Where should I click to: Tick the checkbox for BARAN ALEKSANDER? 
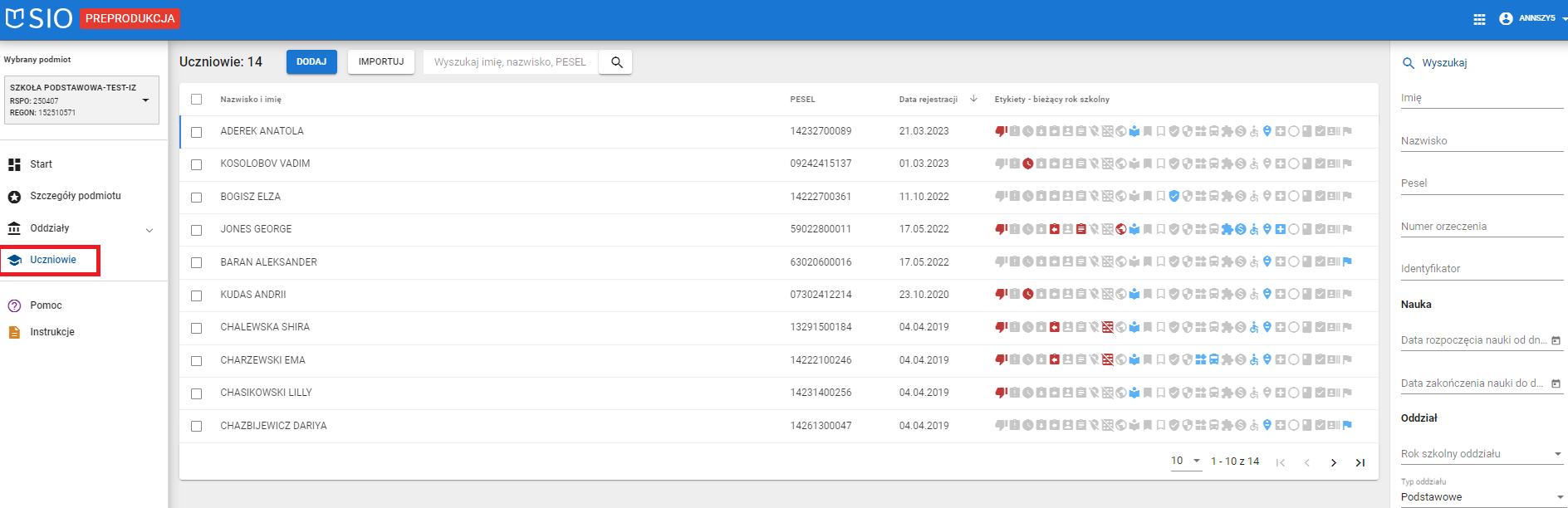click(x=197, y=262)
